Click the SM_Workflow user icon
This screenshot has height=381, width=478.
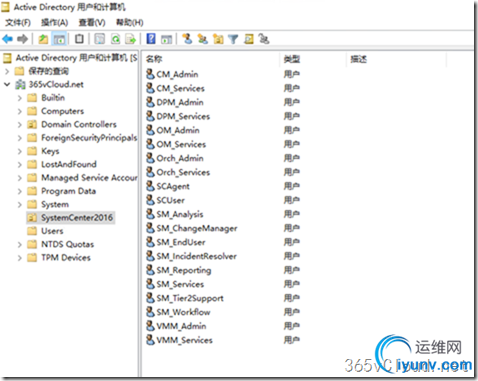coord(150,312)
